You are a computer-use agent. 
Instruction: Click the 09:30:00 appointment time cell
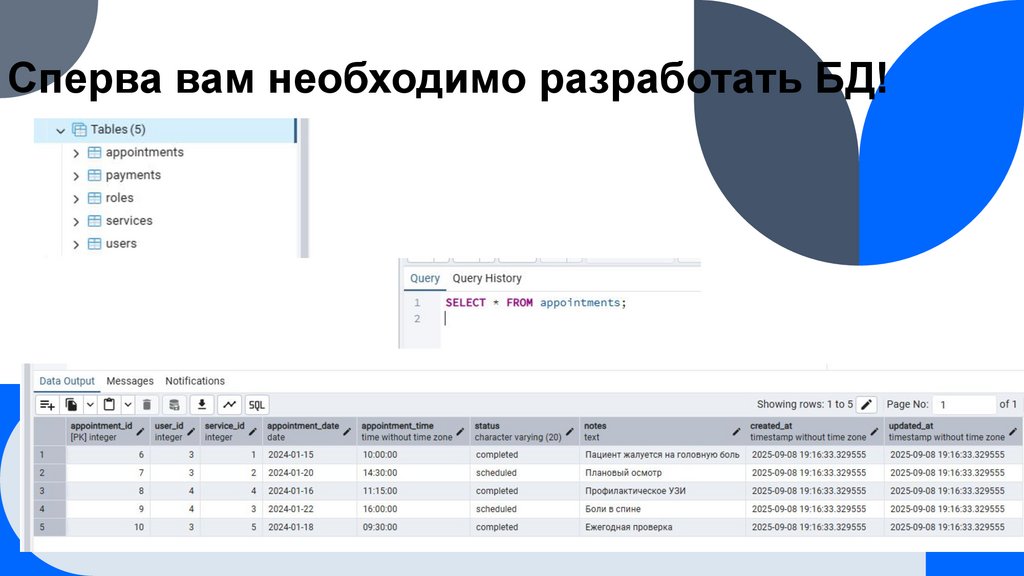(x=413, y=527)
